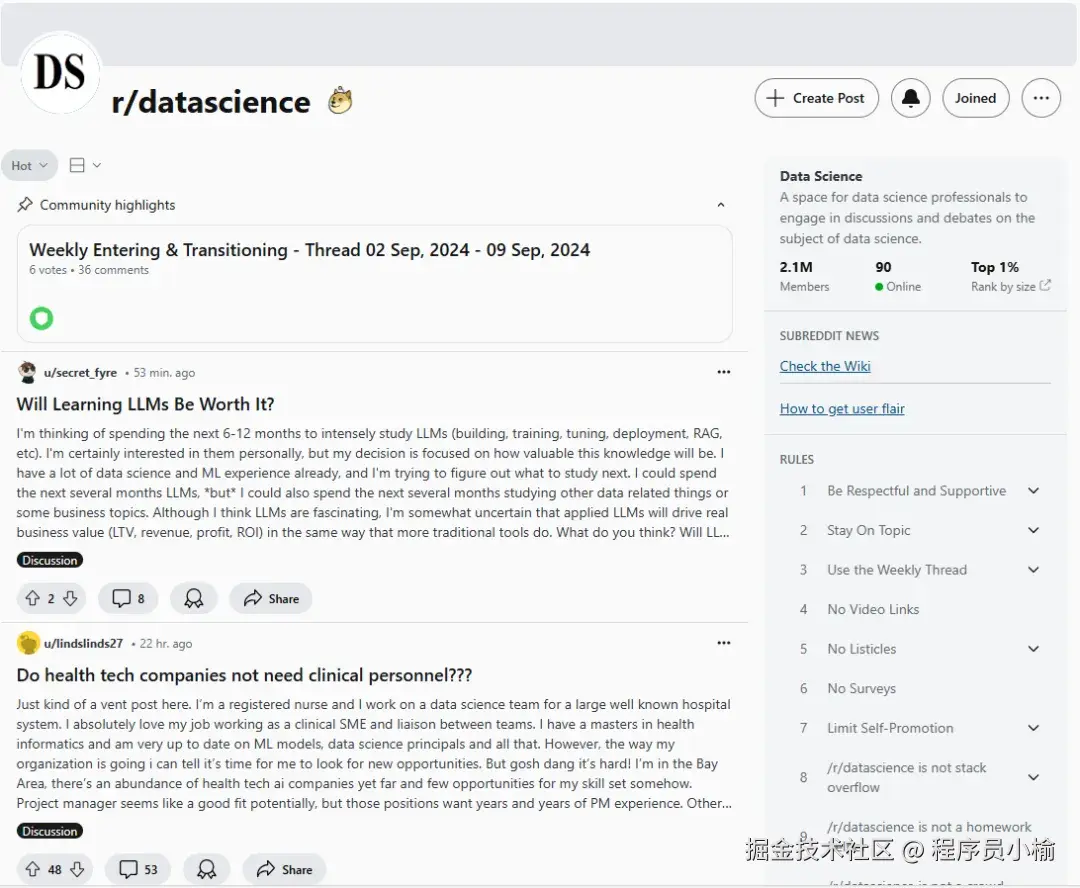Image resolution: width=1080 pixels, height=888 pixels.
Task: Click the Data Science sidebar title
Action: 820,176
